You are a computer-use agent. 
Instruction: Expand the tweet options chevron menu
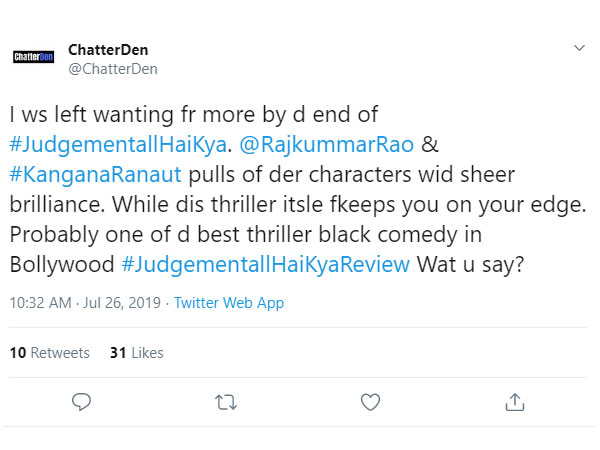point(579,48)
